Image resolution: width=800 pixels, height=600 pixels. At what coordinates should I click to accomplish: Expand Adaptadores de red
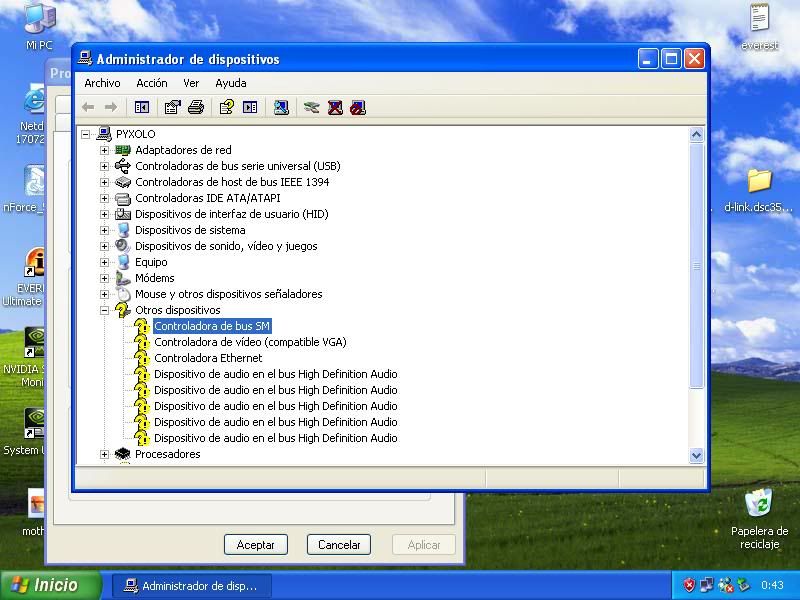point(105,150)
